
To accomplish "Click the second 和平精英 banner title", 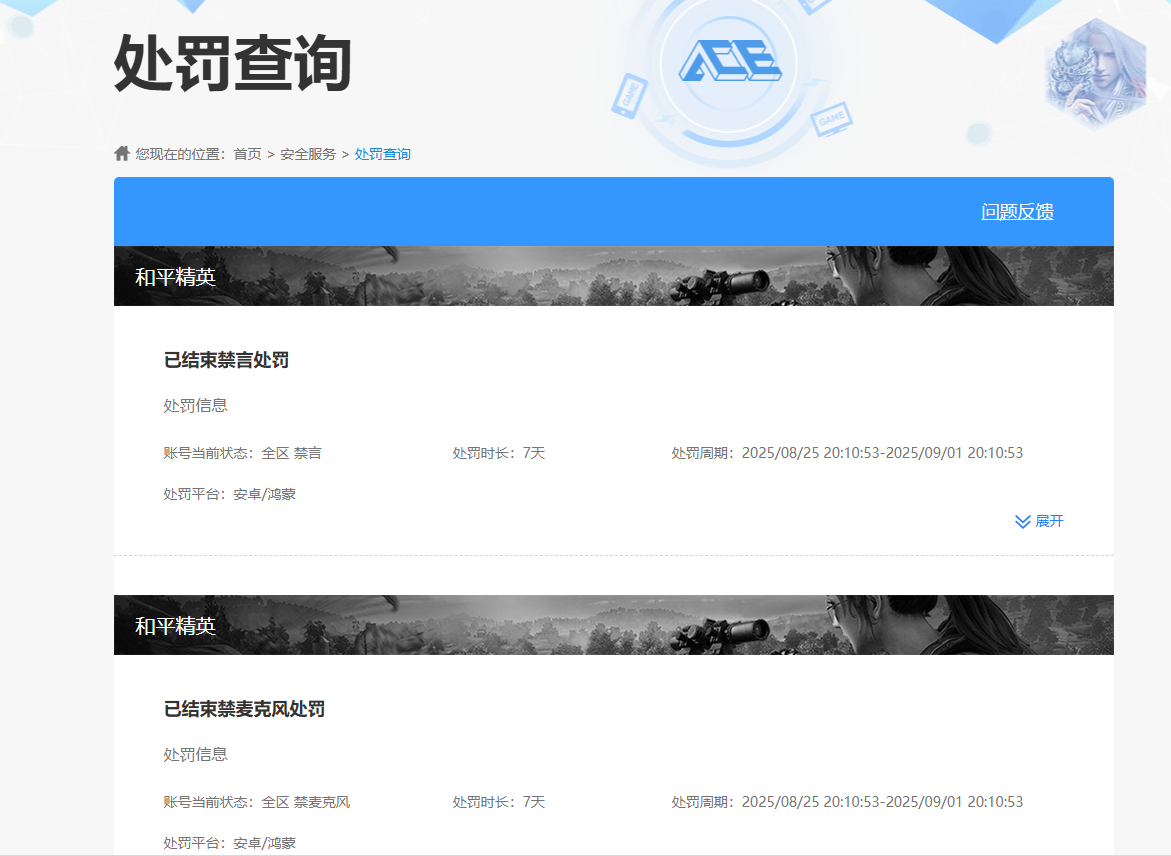I will click(175, 626).
